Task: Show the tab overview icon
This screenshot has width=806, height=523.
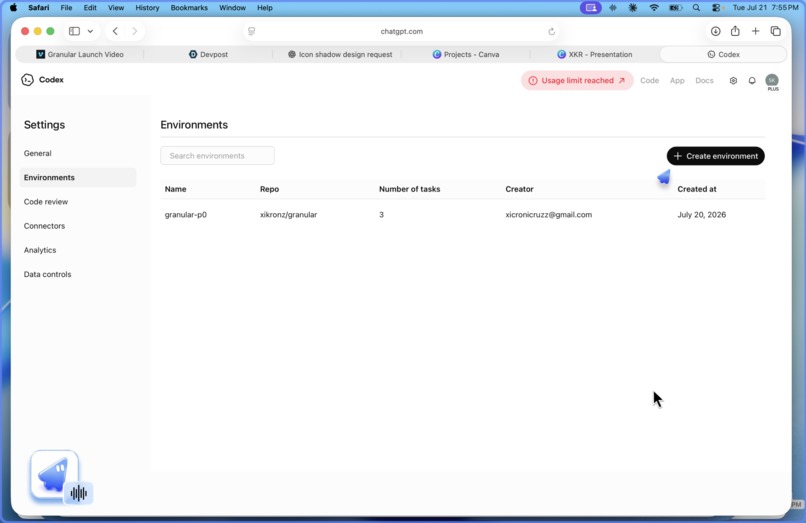Action: (x=776, y=31)
